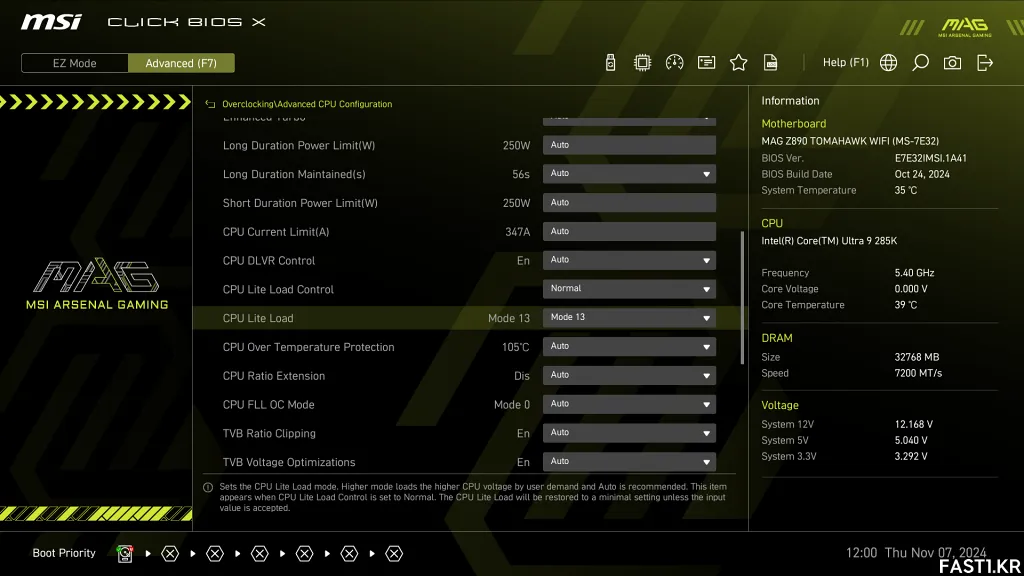Open the TVB Ratio Clipping dropdown
1024x576 pixels.
click(629, 432)
